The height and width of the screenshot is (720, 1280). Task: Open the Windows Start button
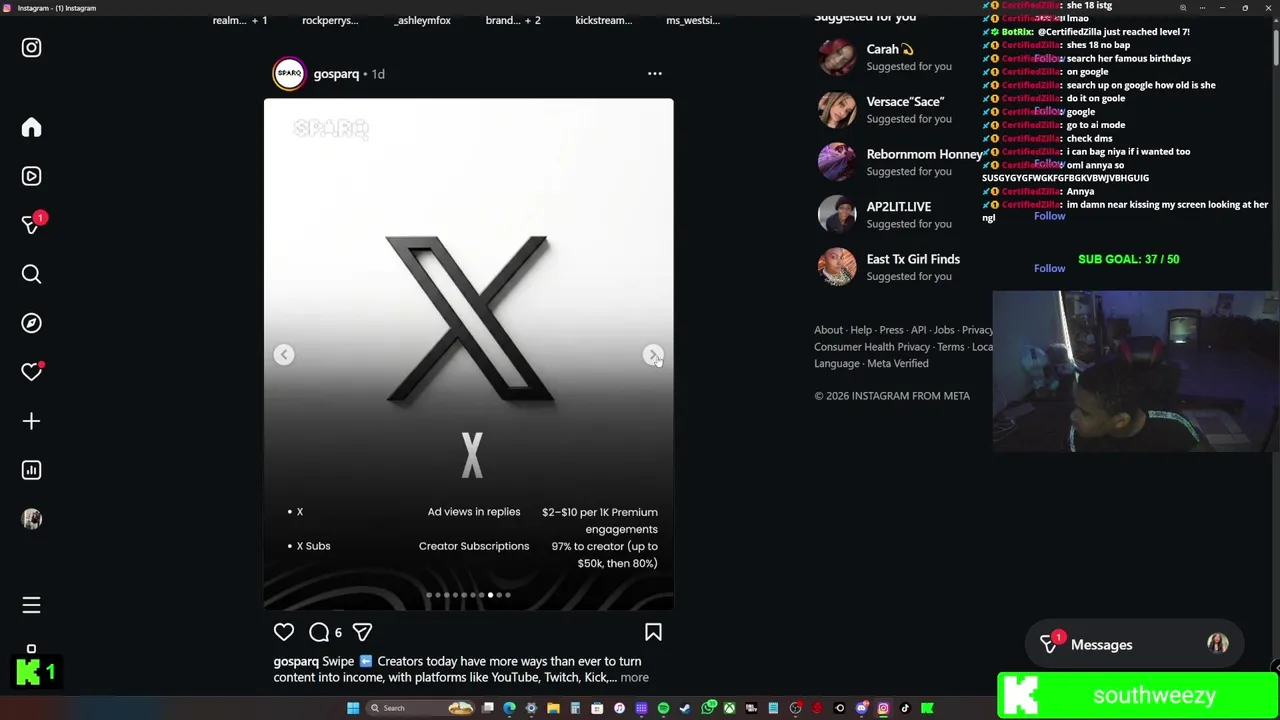click(353, 708)
